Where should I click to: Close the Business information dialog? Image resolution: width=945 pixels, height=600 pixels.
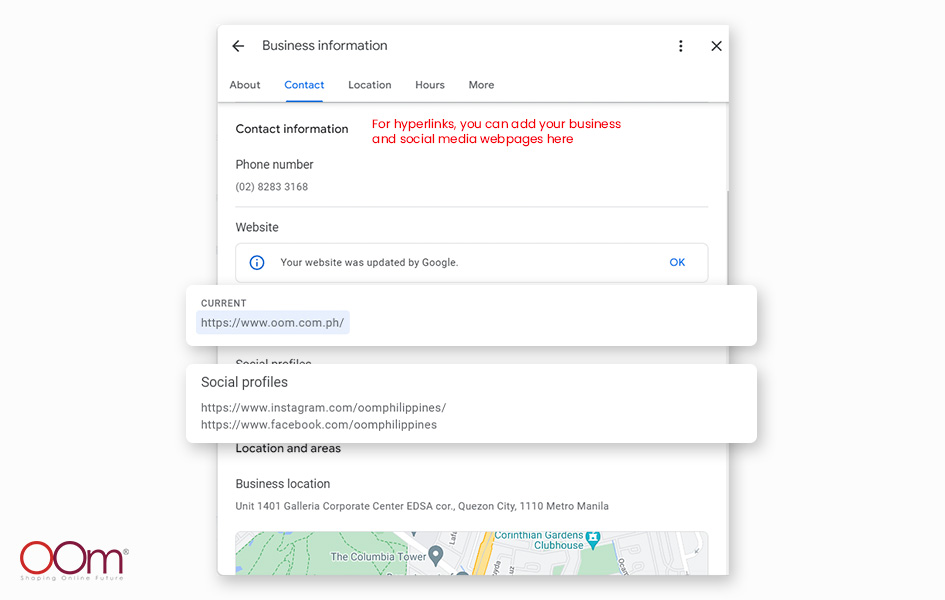tap(716, 46)
